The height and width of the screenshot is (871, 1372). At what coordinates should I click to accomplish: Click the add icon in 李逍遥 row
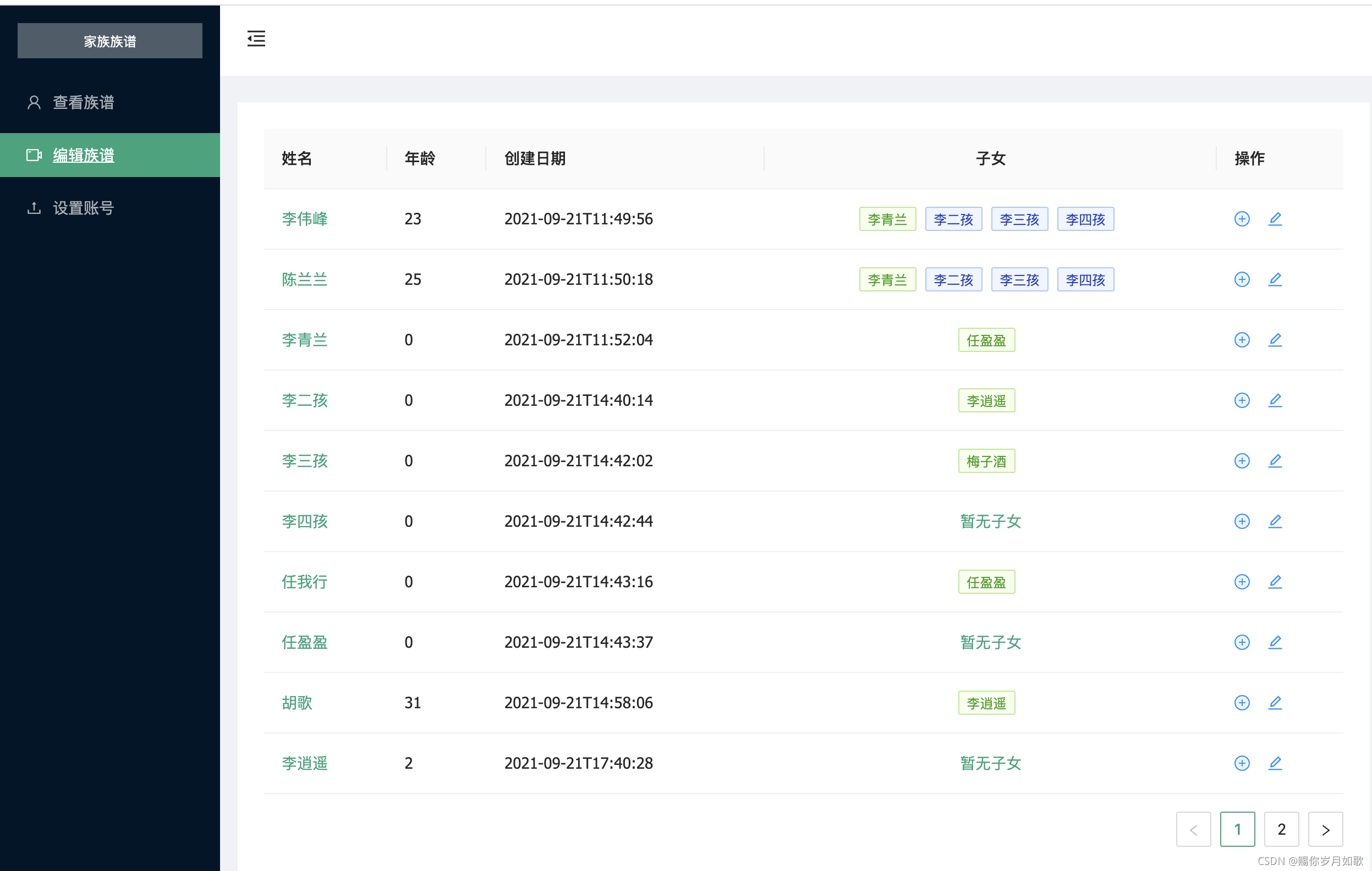[1242, 763]
